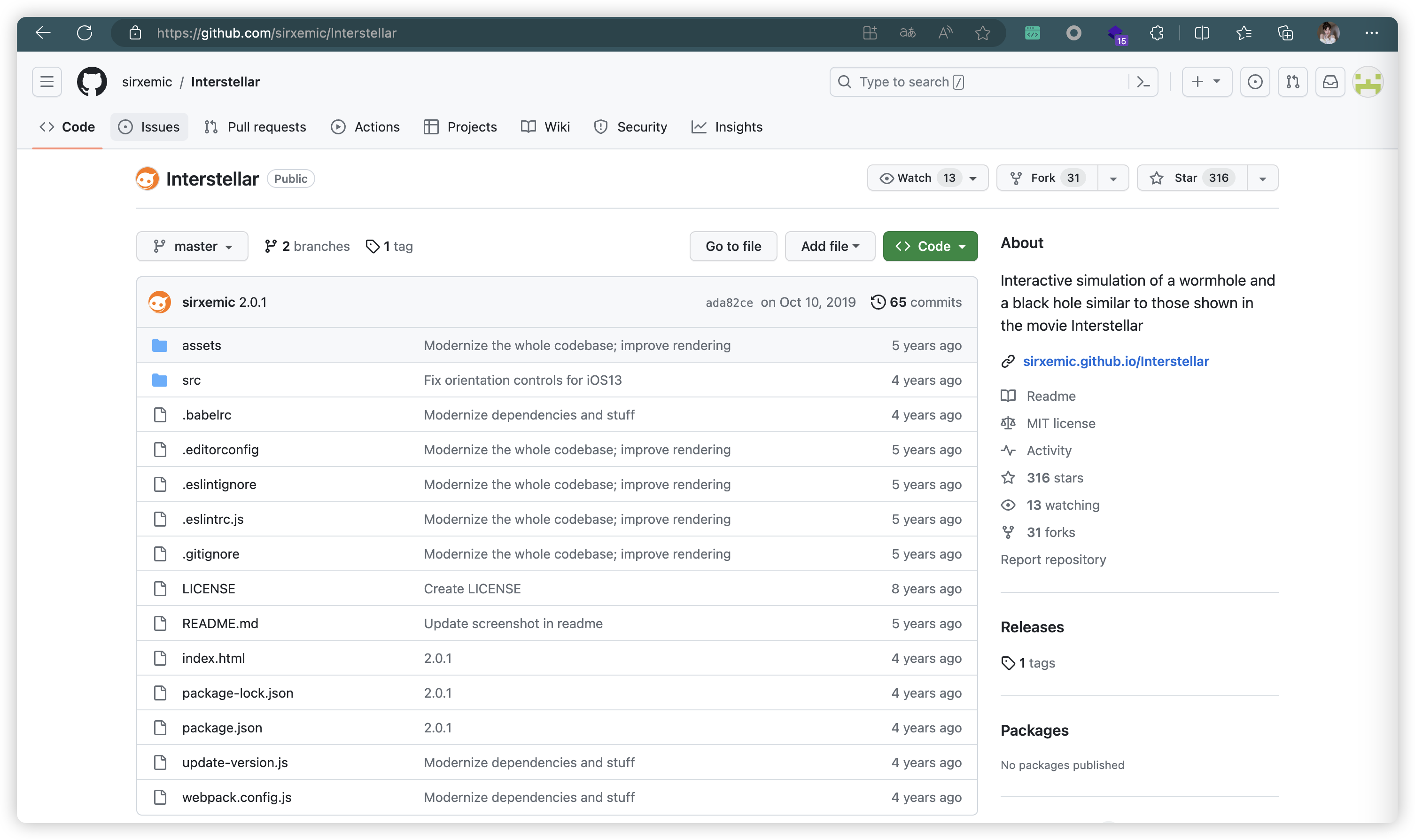The image size is (1415, 840).
Task: Go back using the browser back arrow
Action: coord(43,33)
